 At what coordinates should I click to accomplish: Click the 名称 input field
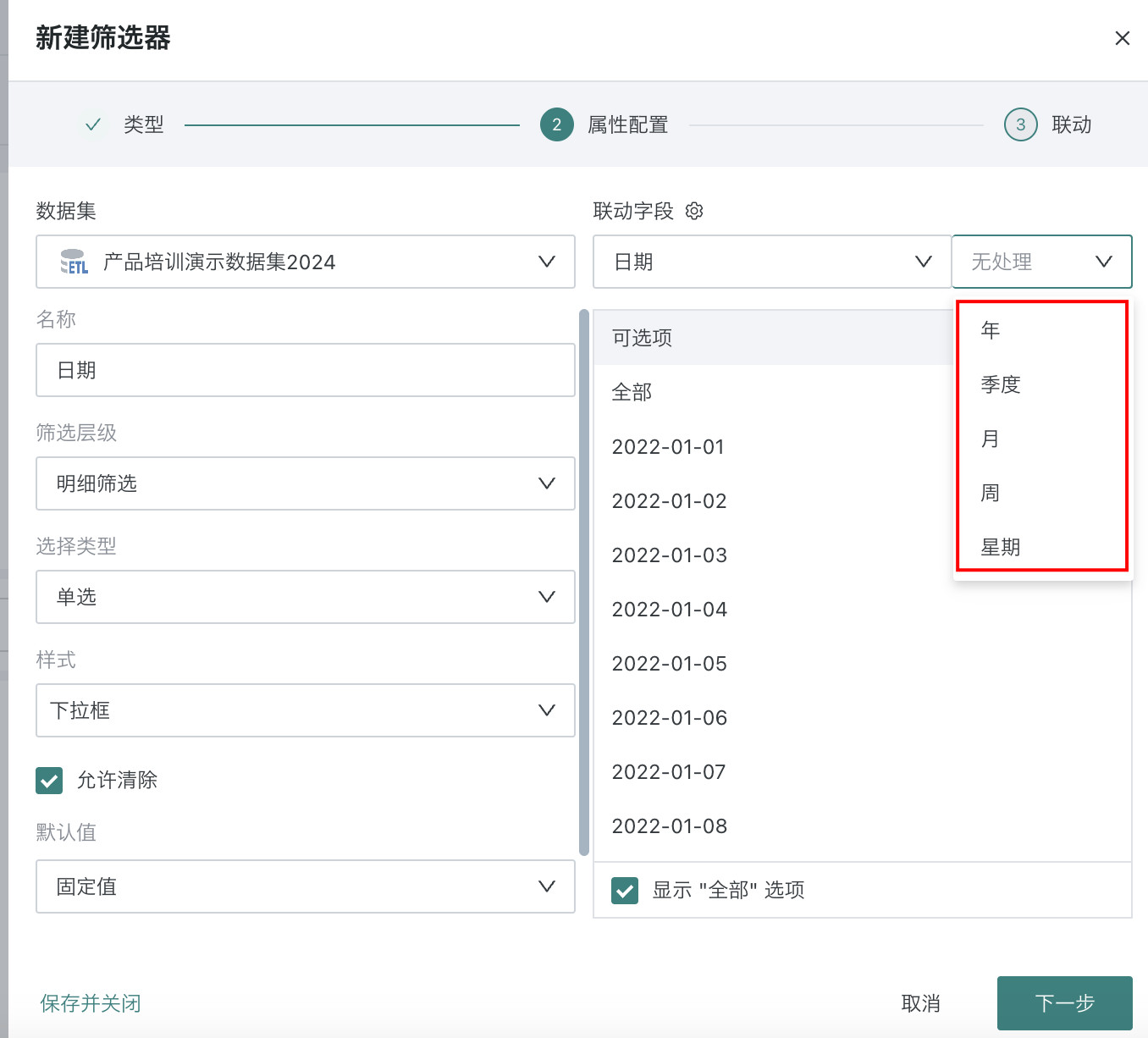click(305, 370)
